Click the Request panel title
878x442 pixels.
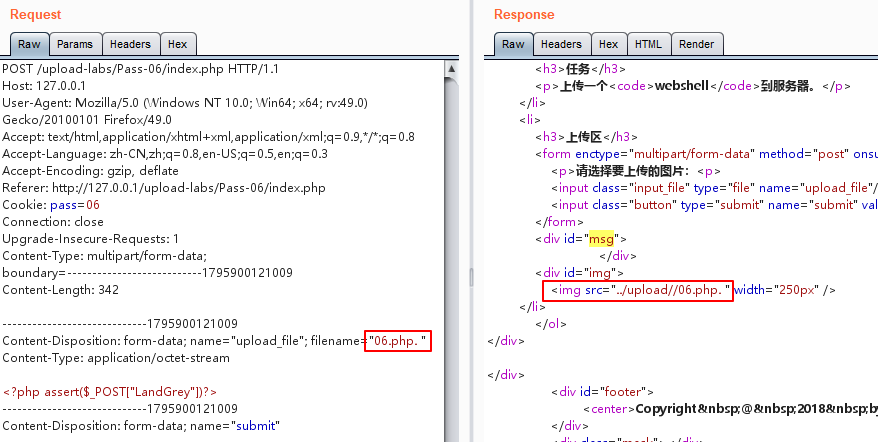36,14
